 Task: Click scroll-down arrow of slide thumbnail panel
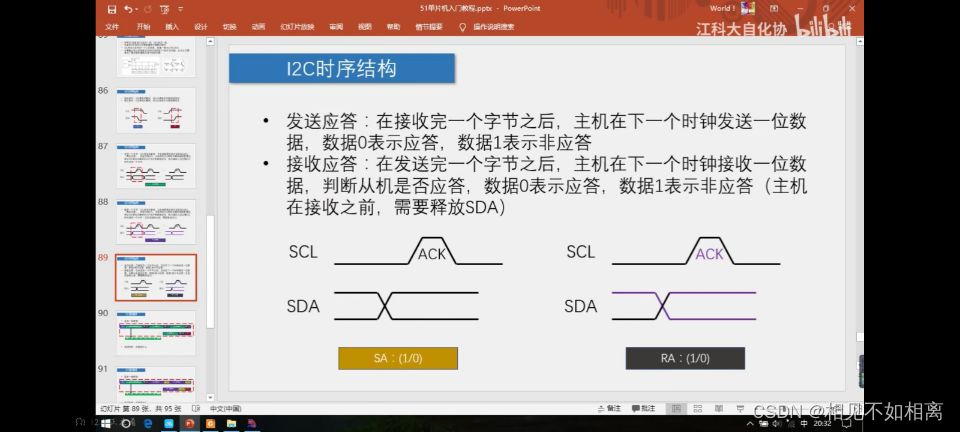tap(211, 397)
